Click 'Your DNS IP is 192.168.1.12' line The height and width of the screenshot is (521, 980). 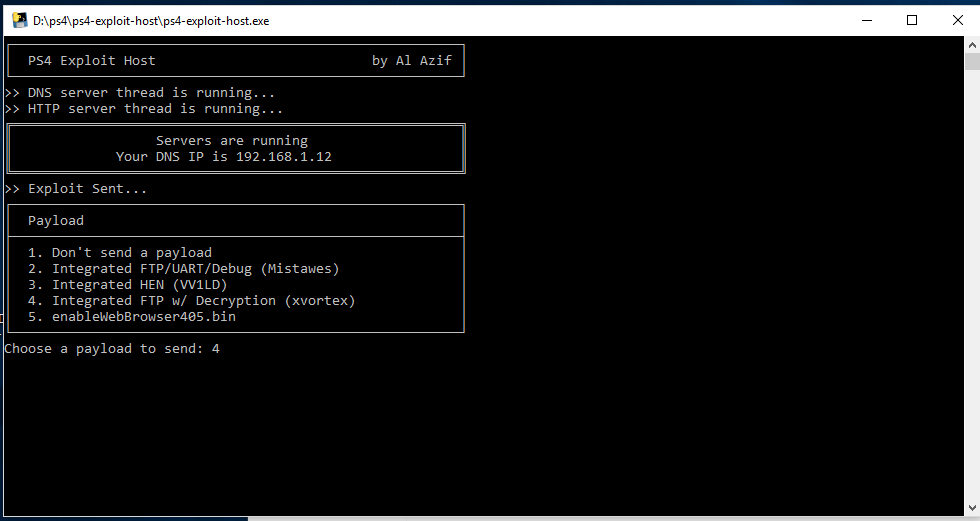click(224, 157)
